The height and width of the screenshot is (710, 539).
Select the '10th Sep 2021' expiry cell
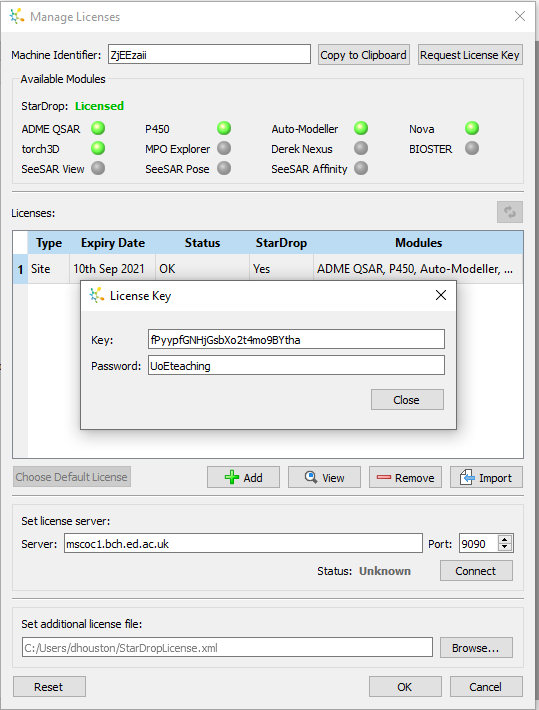113,269
